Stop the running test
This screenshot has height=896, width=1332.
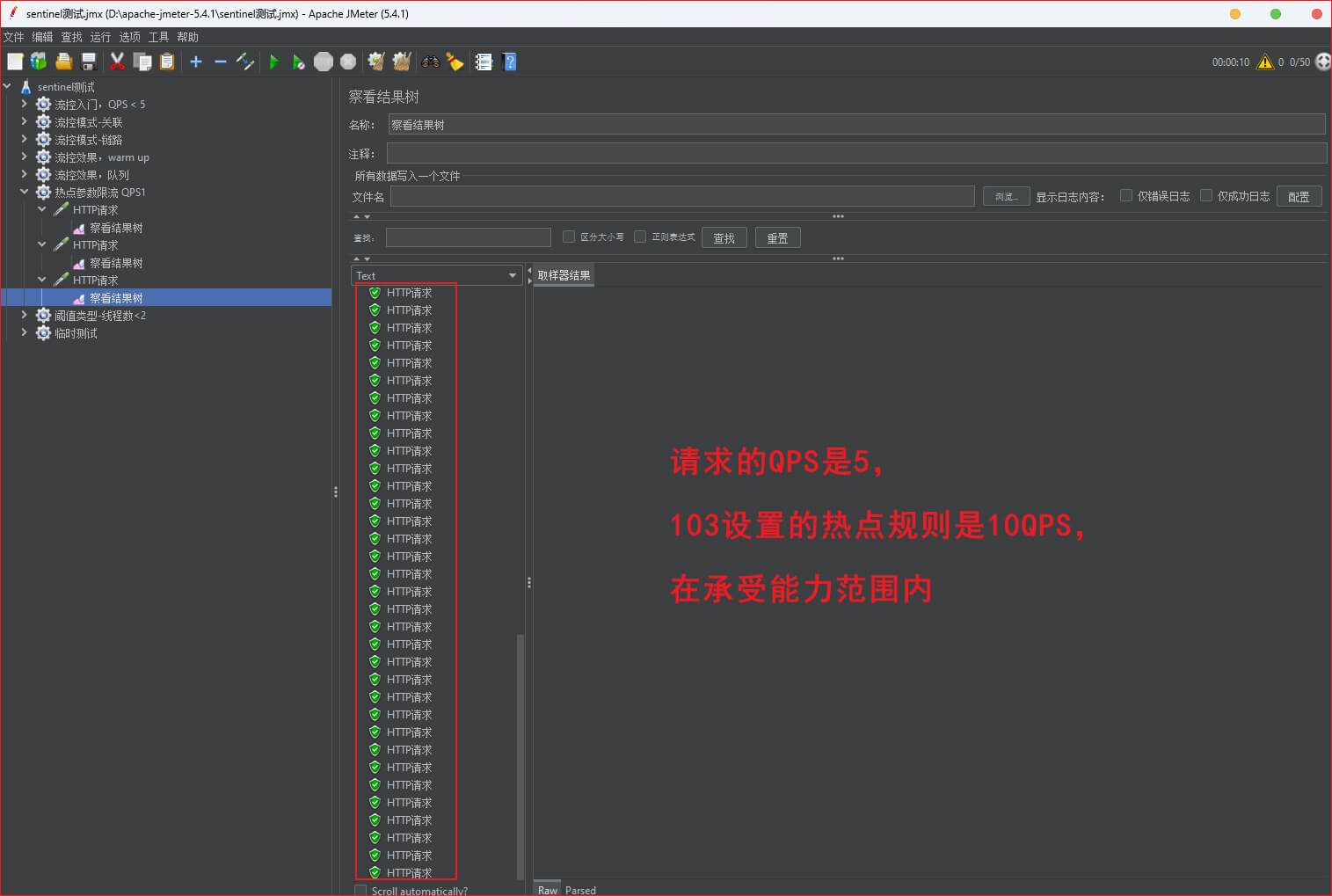tap(324, 62)
